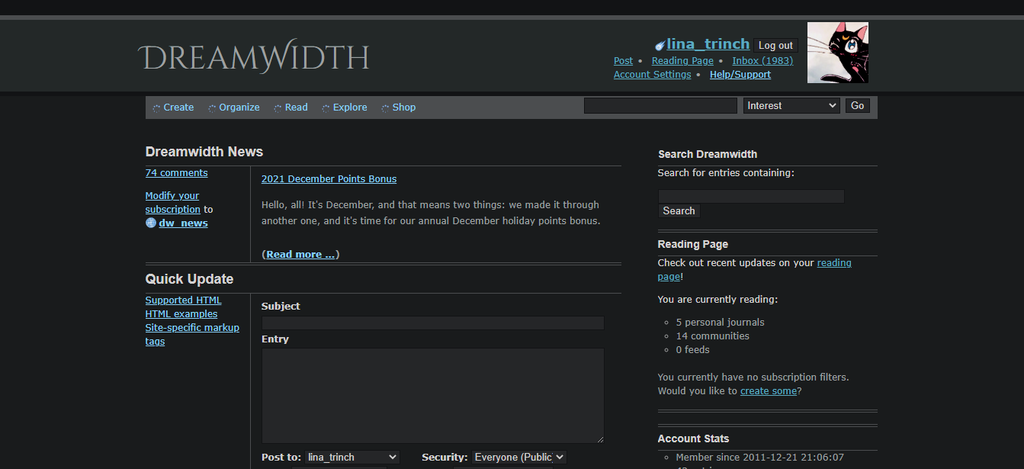
Task: Open the 74 comments link
Action: pyautogui.click(x=176, y=173)
